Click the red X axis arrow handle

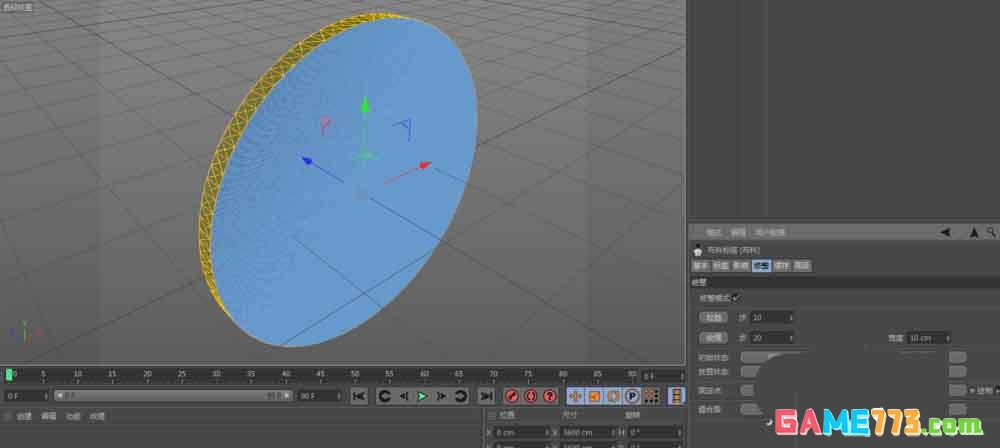click(x=423, y=166)
